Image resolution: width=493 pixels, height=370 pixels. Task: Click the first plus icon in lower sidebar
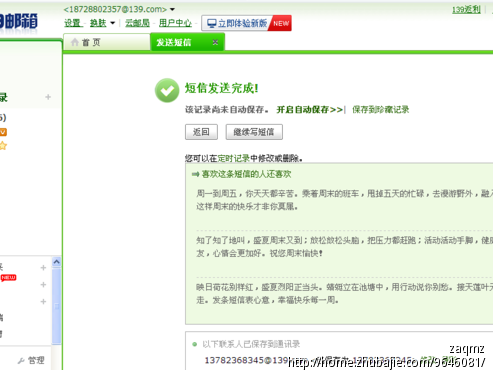tap(43, 268)
